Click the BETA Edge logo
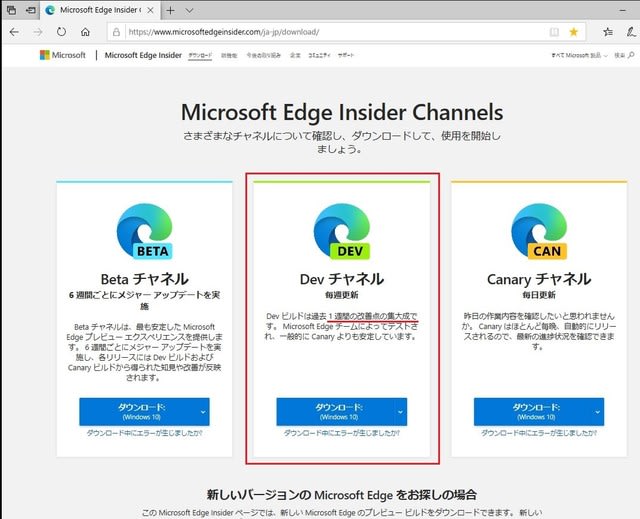Image resolution: width=640 pixels, height=519 pixels. tap(145, 231)
